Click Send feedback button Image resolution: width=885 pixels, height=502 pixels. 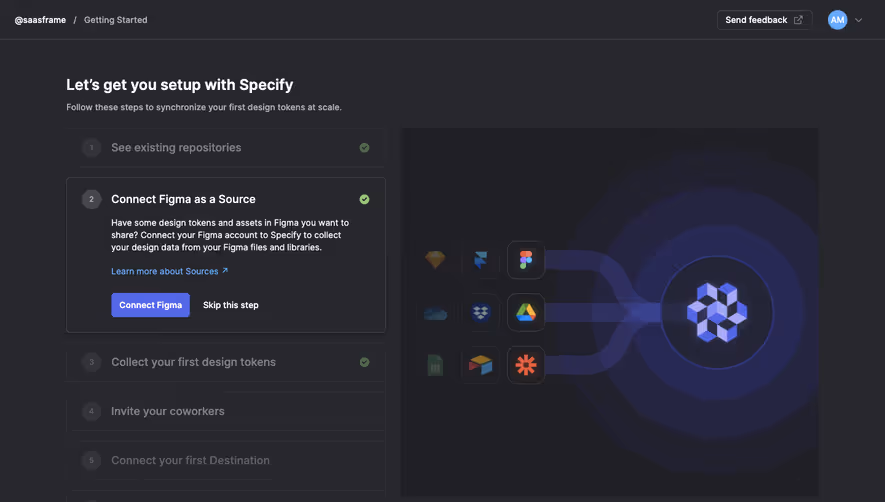764,20
